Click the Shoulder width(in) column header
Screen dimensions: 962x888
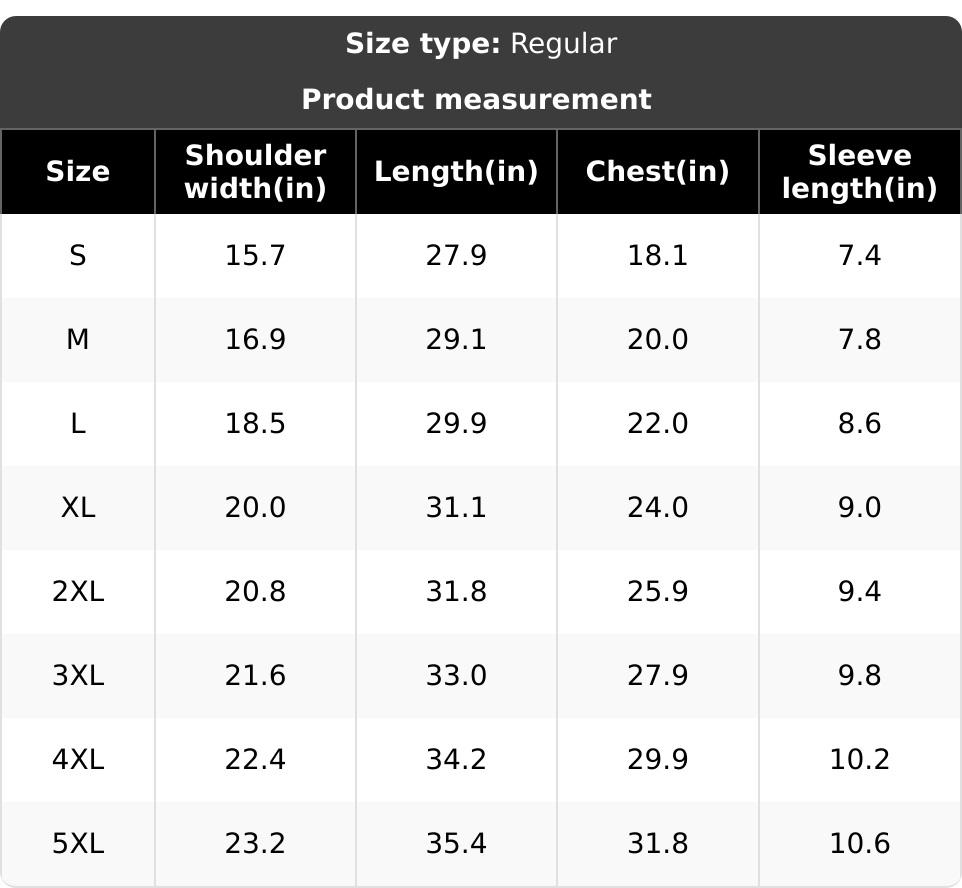(x=256, y=171)
